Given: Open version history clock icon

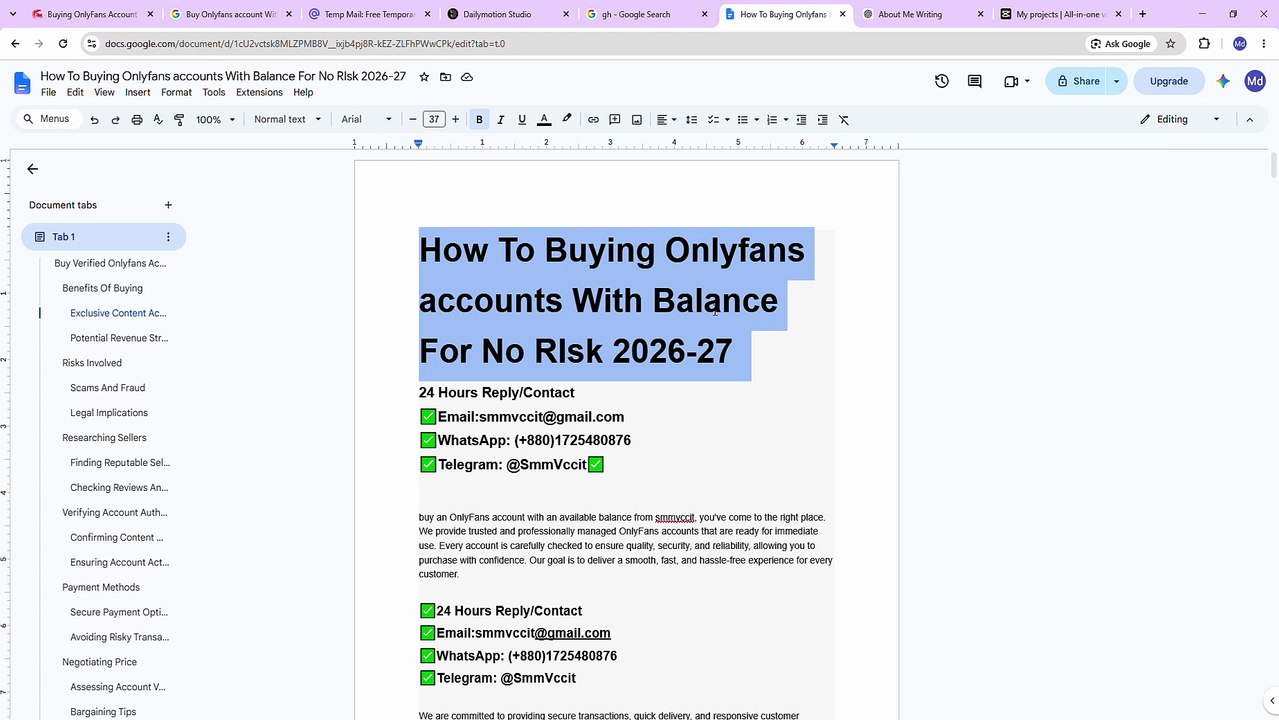Looking at the screenshot, I should pyautogui.click(x=941, y=81).
